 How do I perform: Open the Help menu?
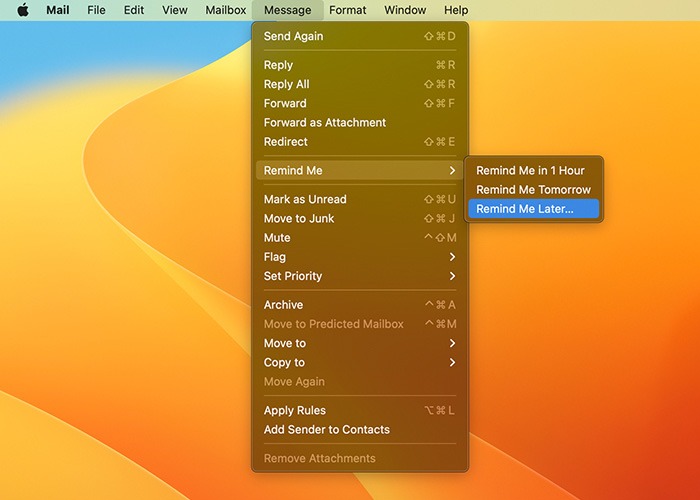tap(456, 10)
